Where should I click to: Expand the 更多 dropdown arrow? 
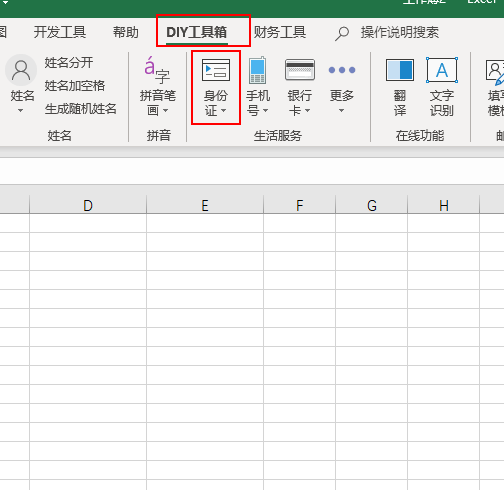341,110
